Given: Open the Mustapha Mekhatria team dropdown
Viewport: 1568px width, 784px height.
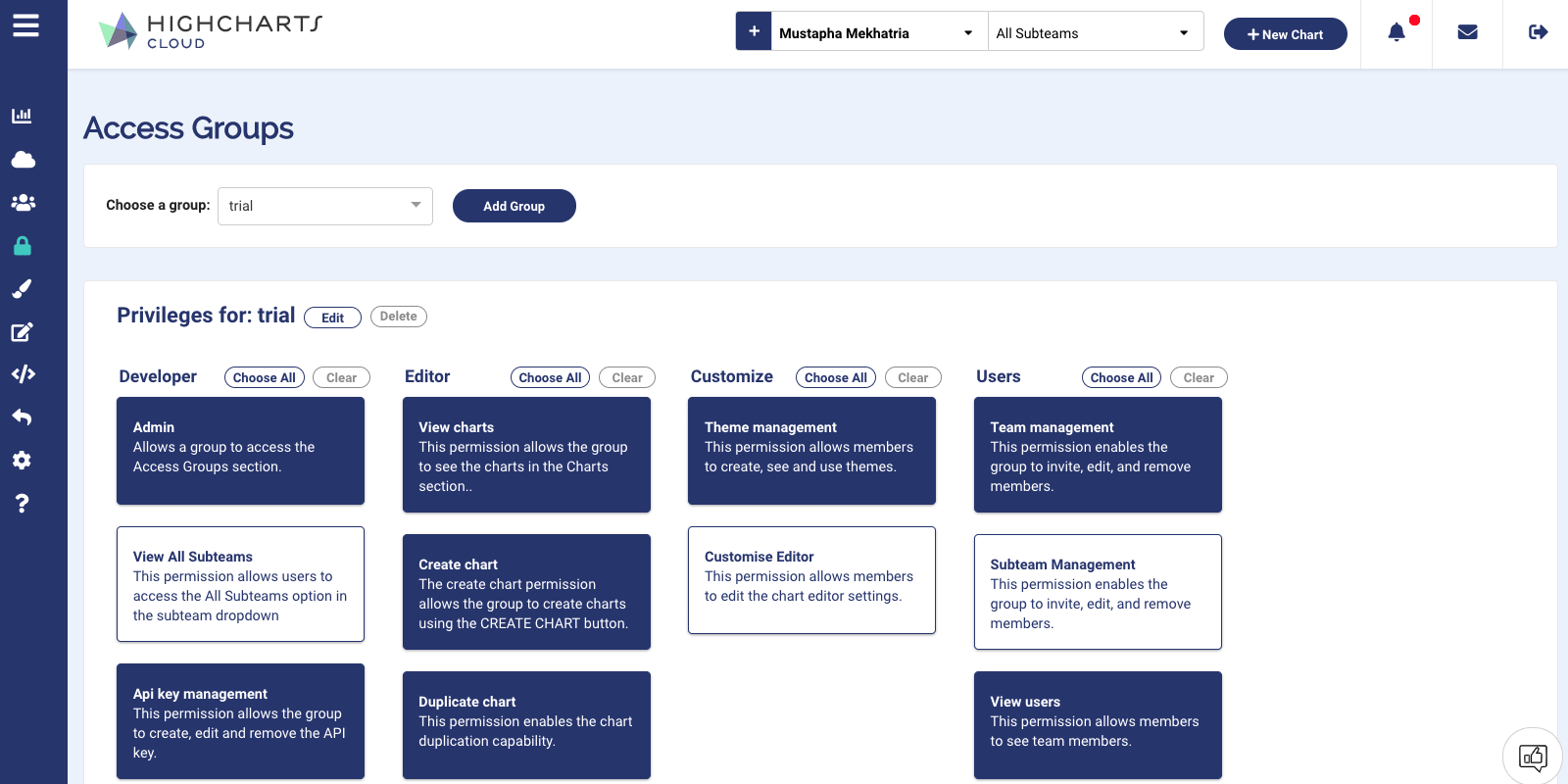Looking at the screenshot, I should pos(875,33).
